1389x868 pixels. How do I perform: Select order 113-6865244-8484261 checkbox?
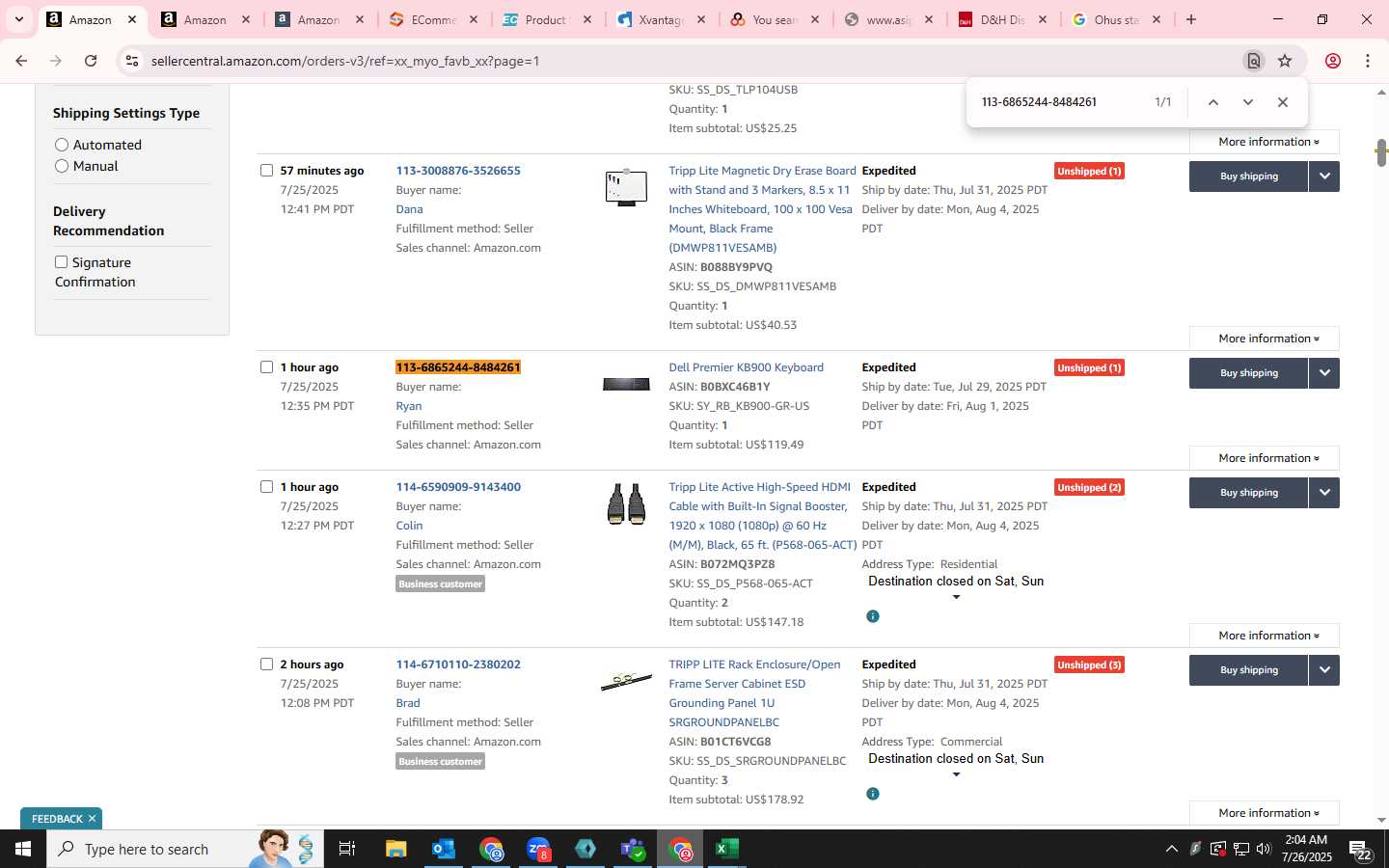pyautogui.click(x=267, y=367)
